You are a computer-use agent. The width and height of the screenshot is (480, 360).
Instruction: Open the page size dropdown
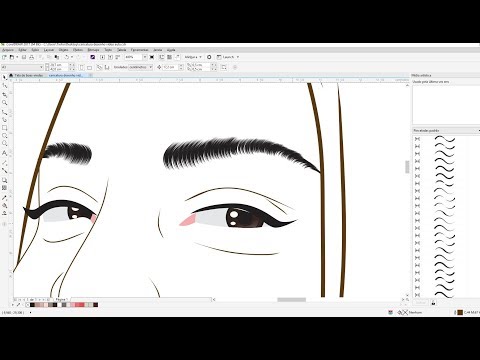click(42, 67)
